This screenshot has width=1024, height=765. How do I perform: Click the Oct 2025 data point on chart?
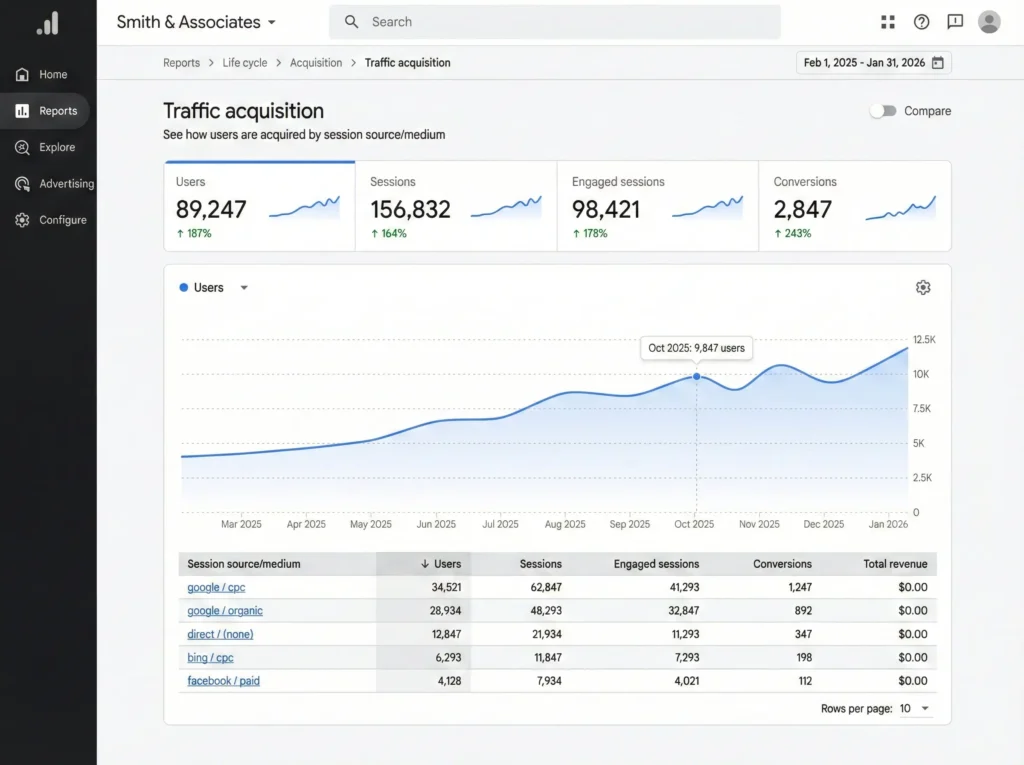697,376
